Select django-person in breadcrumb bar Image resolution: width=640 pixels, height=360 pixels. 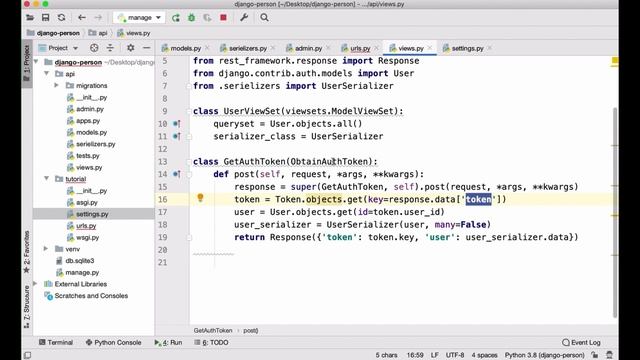pyautogui.click(x=53, y=33)
